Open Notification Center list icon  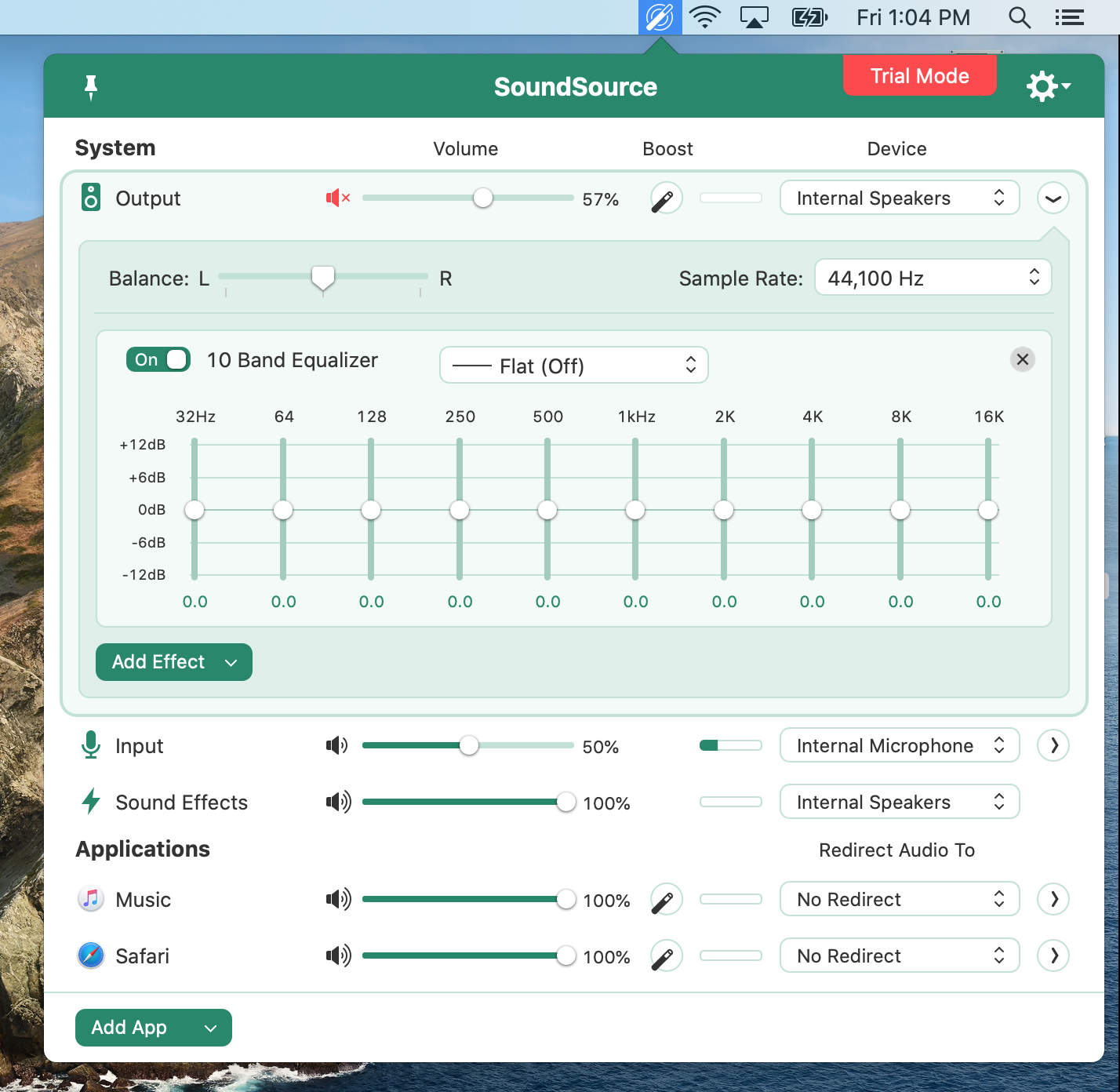pos(1069,17)
